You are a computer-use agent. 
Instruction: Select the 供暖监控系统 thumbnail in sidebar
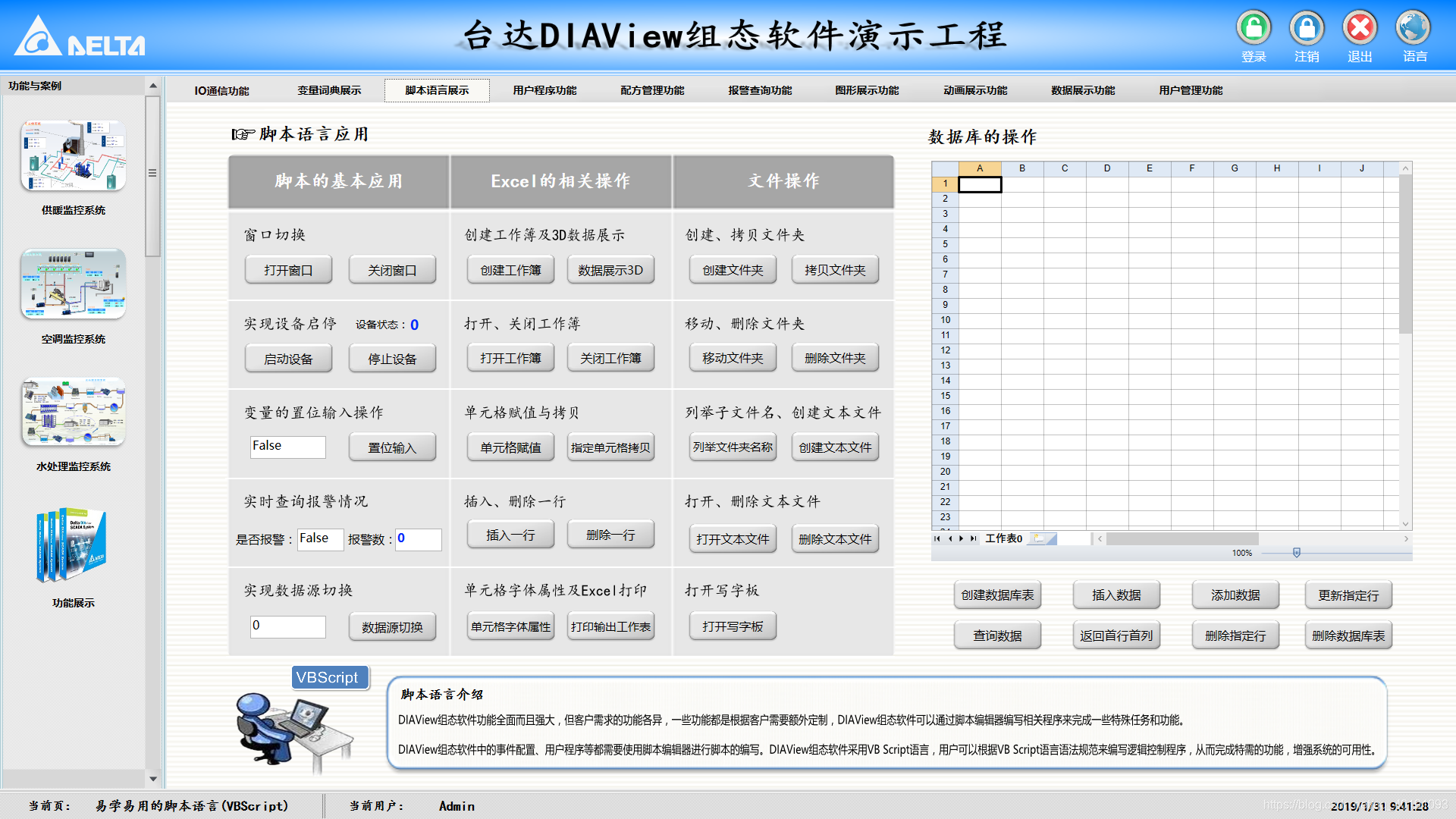pos(73,155)
